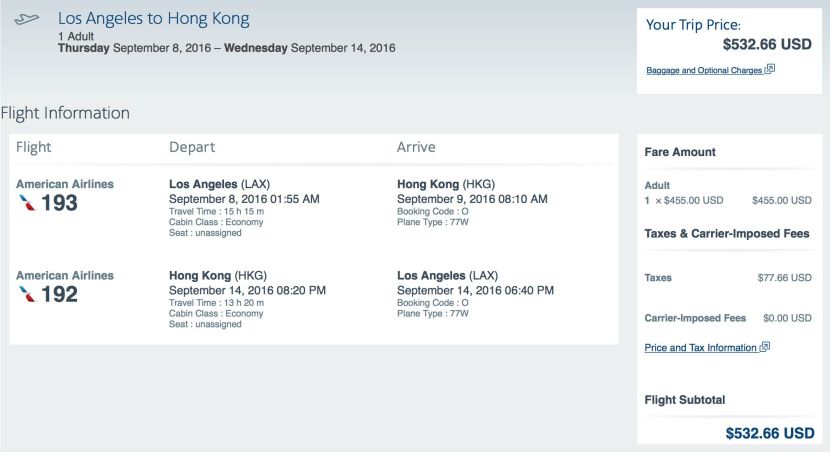Image resolution: width=830 pixels, height=452 pixels.
Task: Click the Arrive column header
Action: (416, 147)
